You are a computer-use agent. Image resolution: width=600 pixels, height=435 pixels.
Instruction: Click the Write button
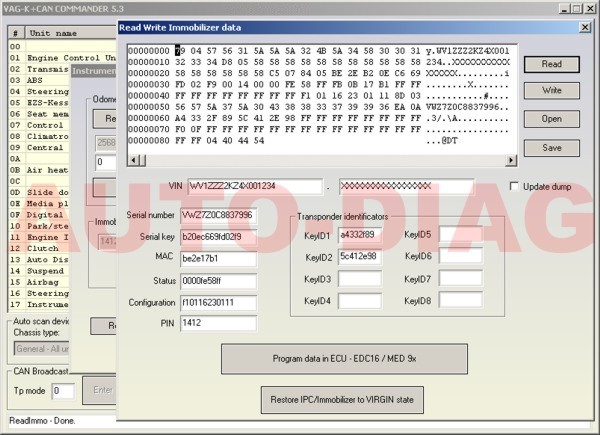[x=551, y=91]
